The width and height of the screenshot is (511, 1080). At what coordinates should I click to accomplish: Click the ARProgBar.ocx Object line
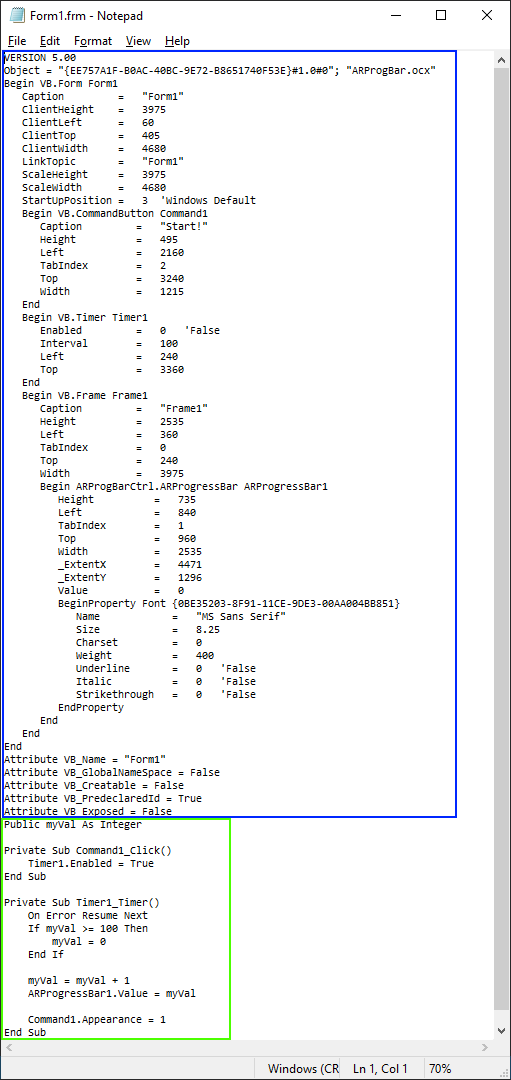tap(220, 71)
